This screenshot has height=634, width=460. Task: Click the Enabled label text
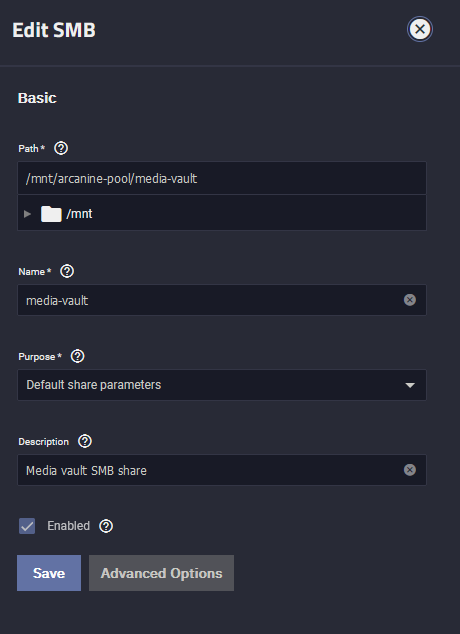tap(69, 526)
